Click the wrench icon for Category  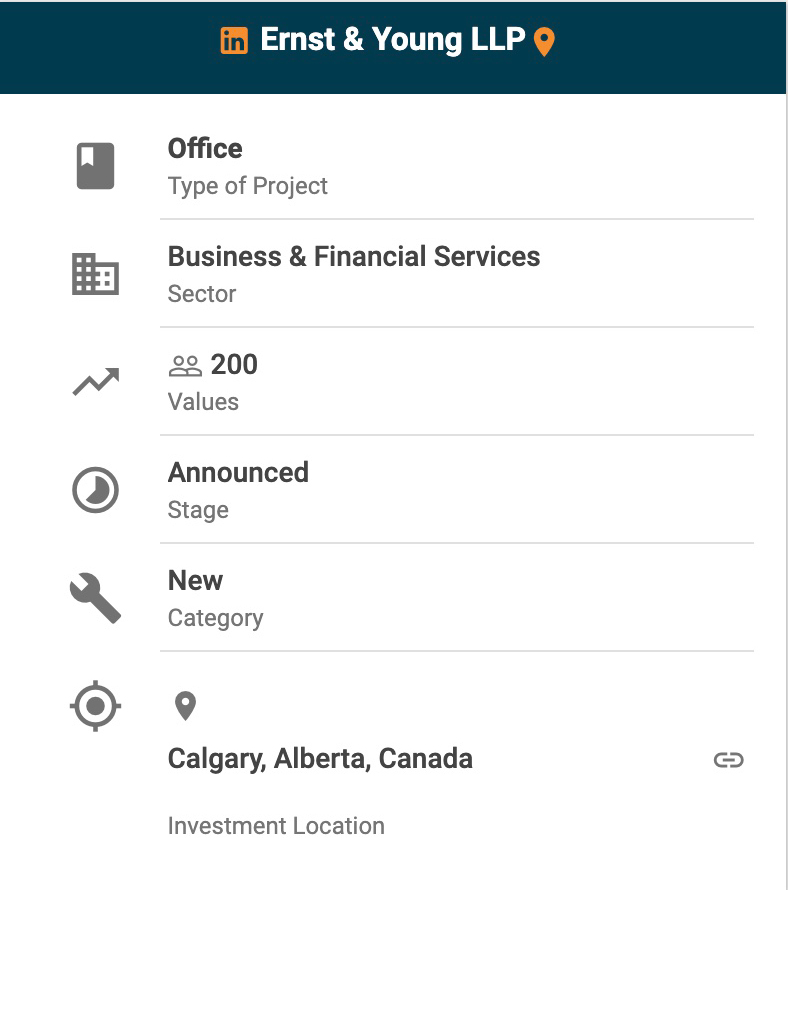96,598
